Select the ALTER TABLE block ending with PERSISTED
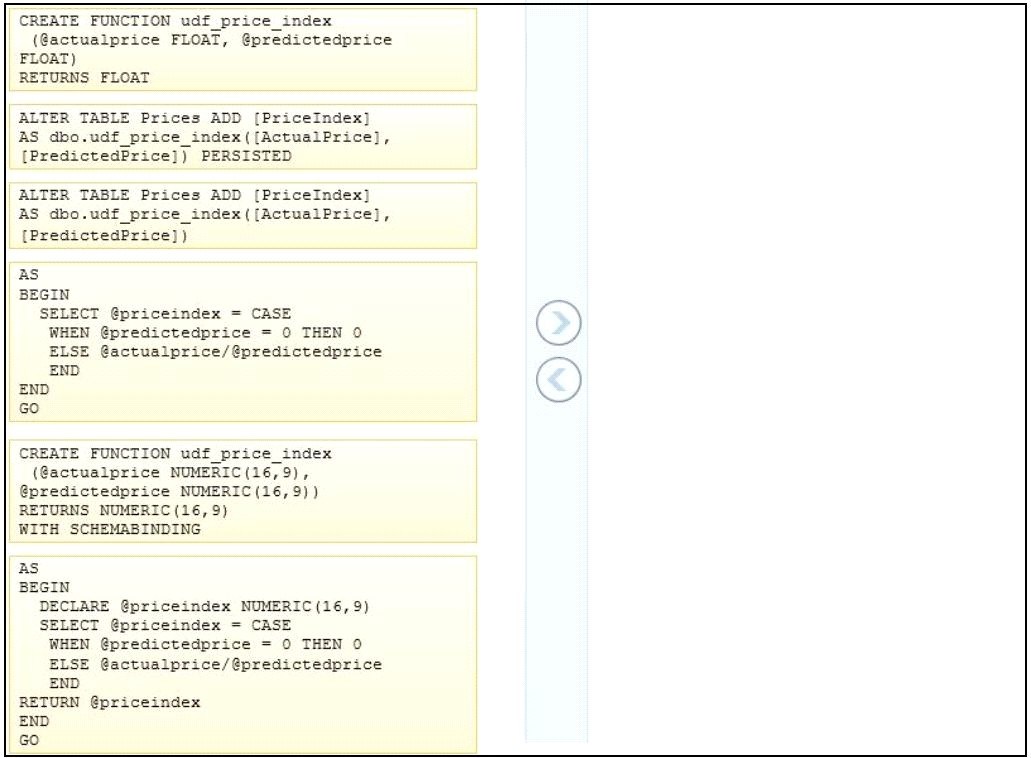 [x=243, y=137]
